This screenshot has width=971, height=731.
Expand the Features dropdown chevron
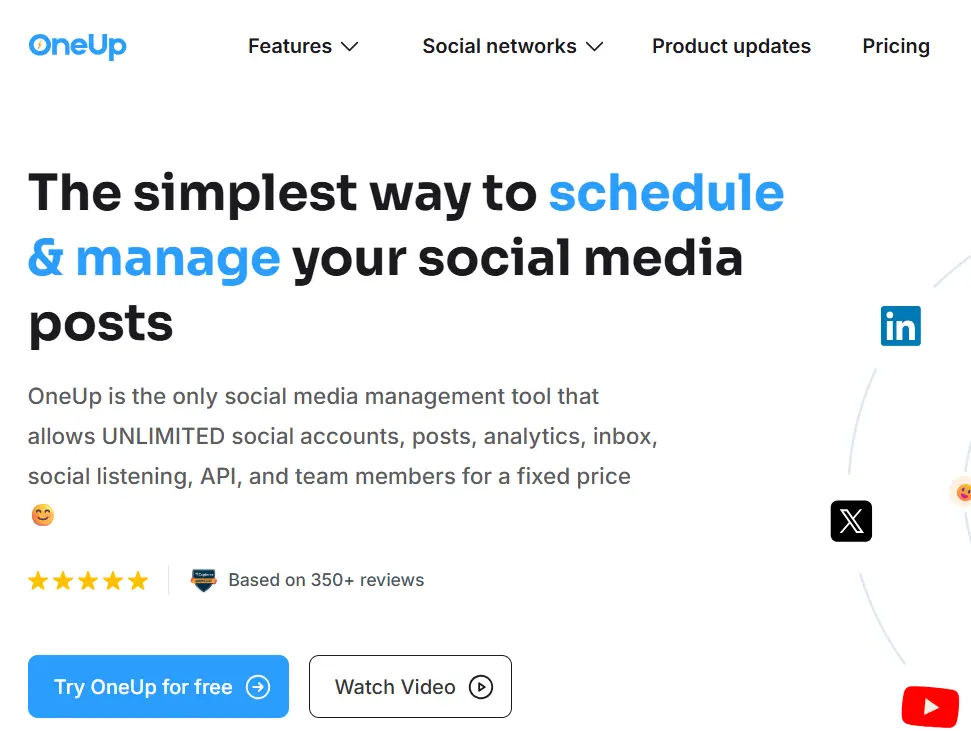click(x=349, y=47)
